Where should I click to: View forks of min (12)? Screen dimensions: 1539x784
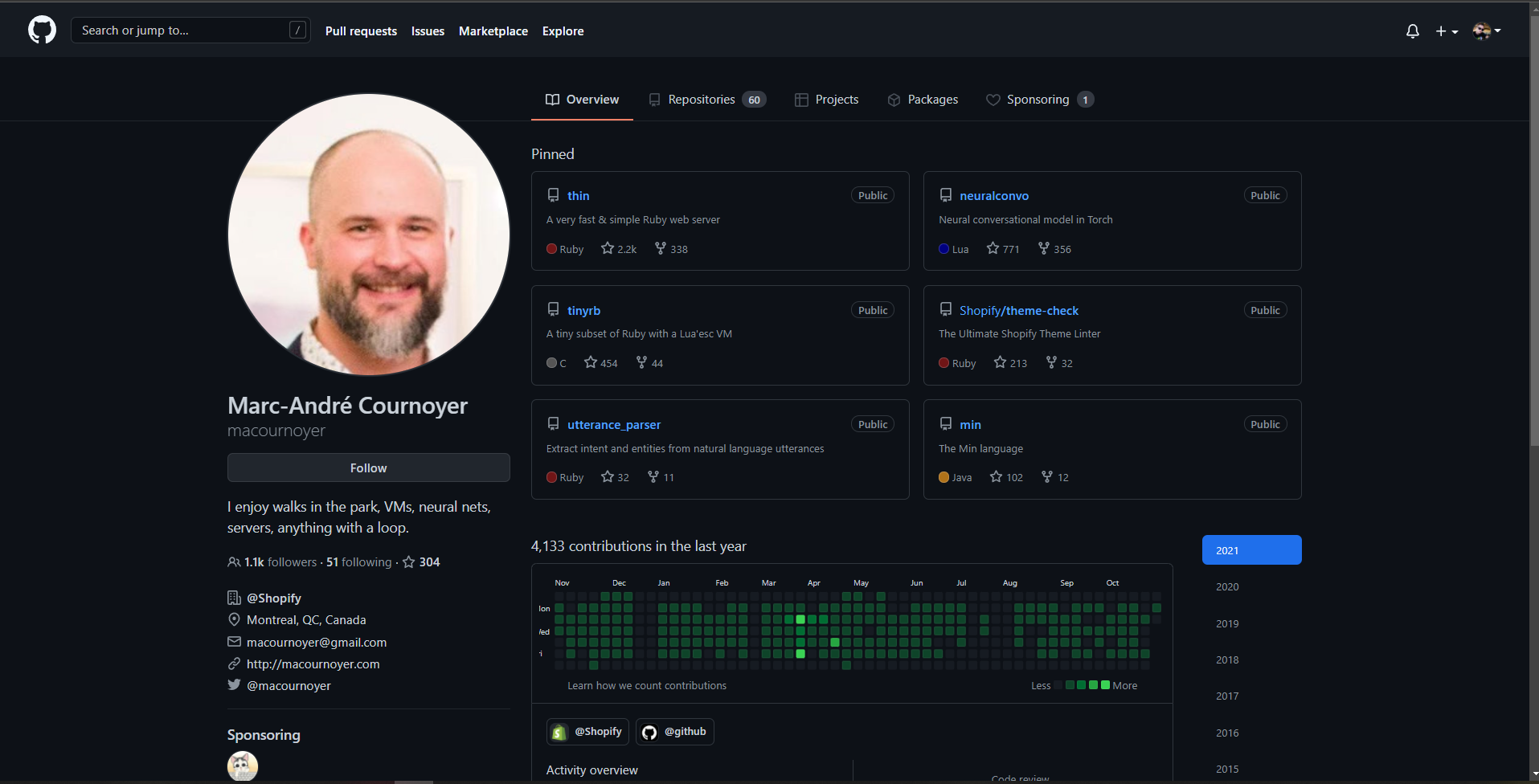1054,477
